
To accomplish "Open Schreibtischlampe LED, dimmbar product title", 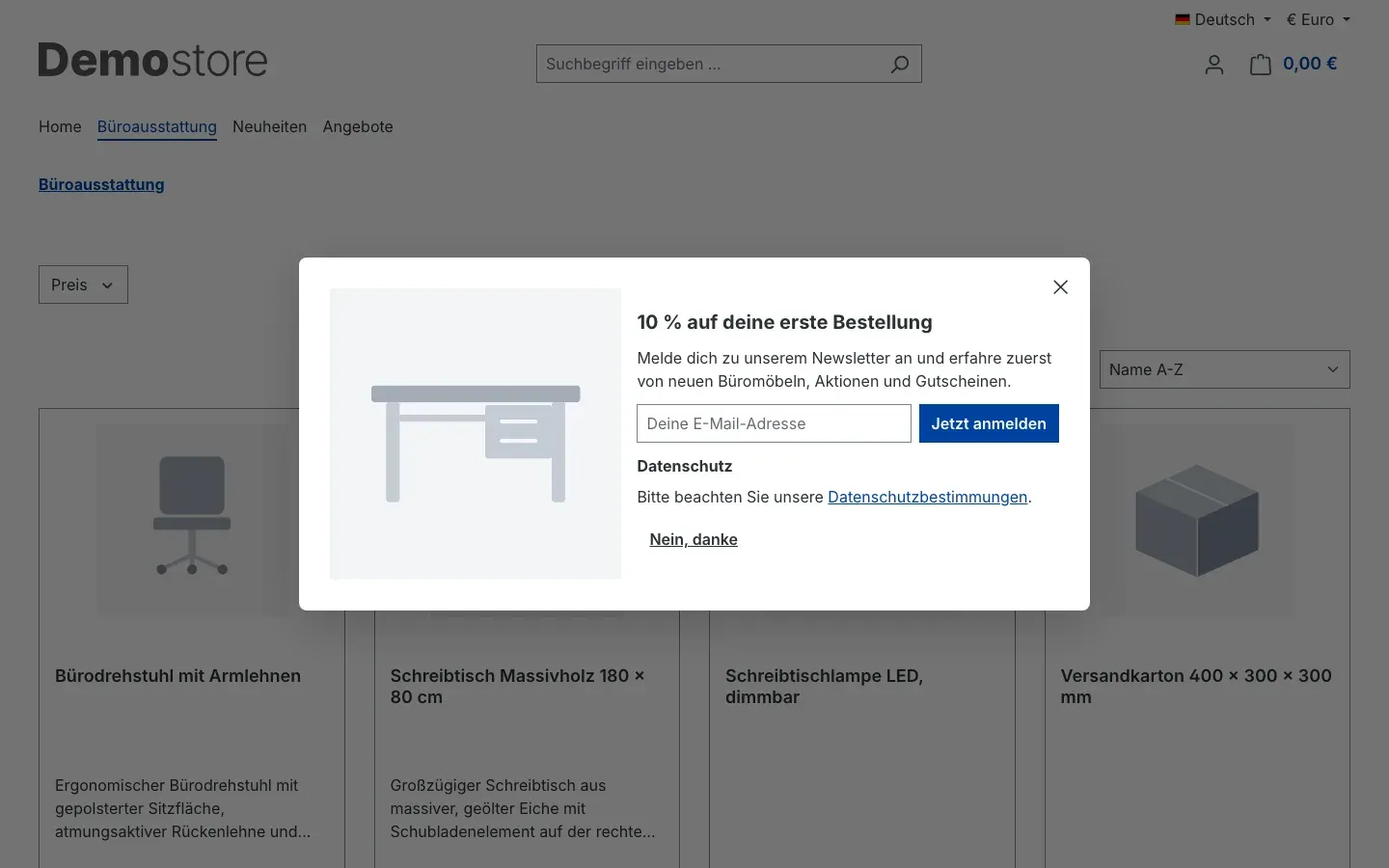I will click(824, 687).
